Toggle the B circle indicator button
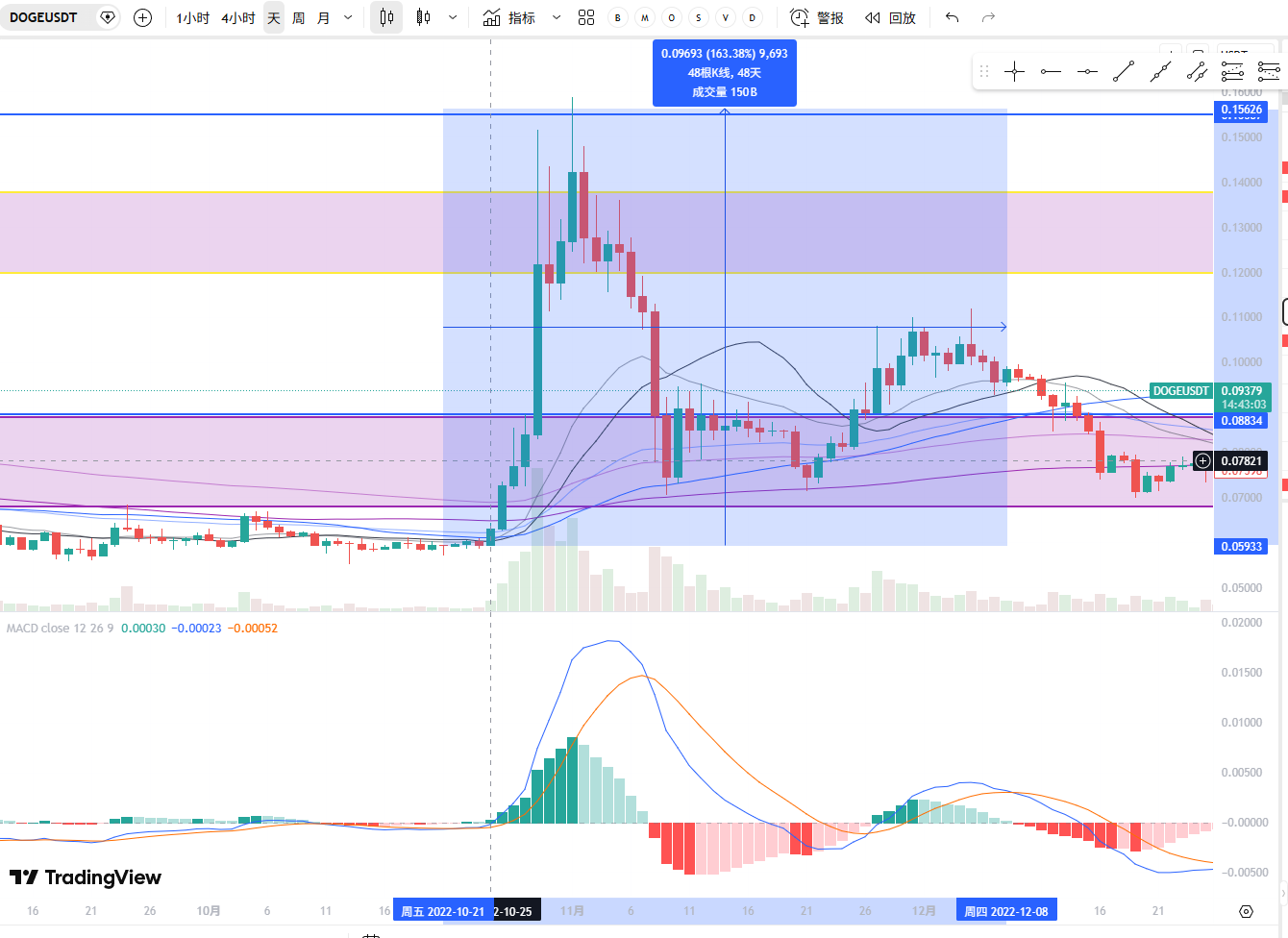Image resolution: width=1288 pixels, height=938 pixels. 618,17
